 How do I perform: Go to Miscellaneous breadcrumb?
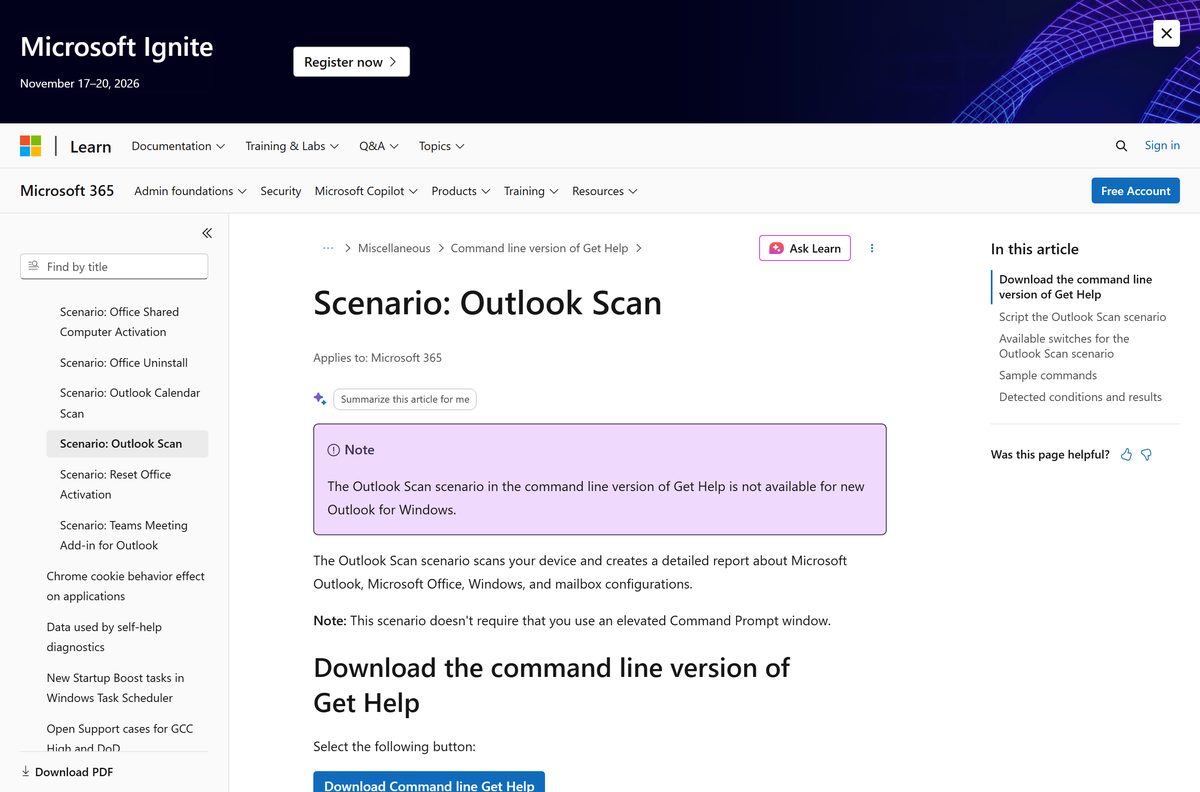point(394,248)
